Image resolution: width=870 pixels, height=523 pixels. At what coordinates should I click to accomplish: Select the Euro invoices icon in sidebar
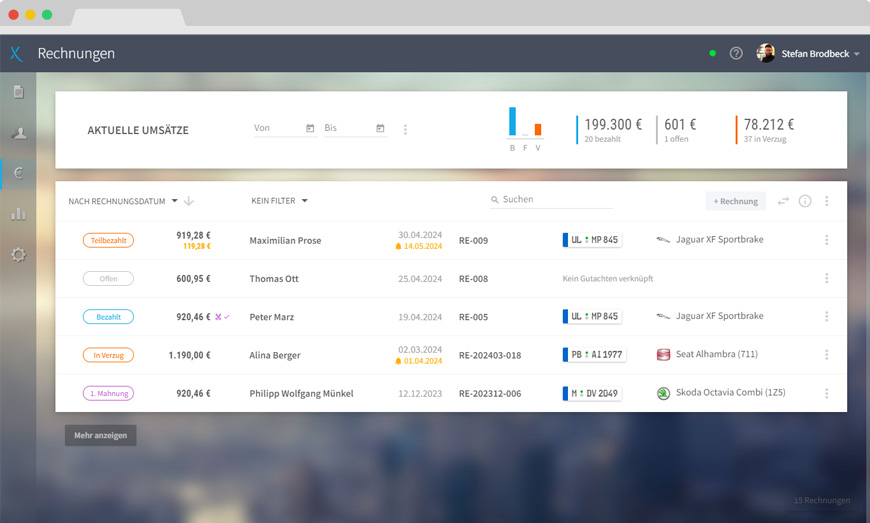18,173
